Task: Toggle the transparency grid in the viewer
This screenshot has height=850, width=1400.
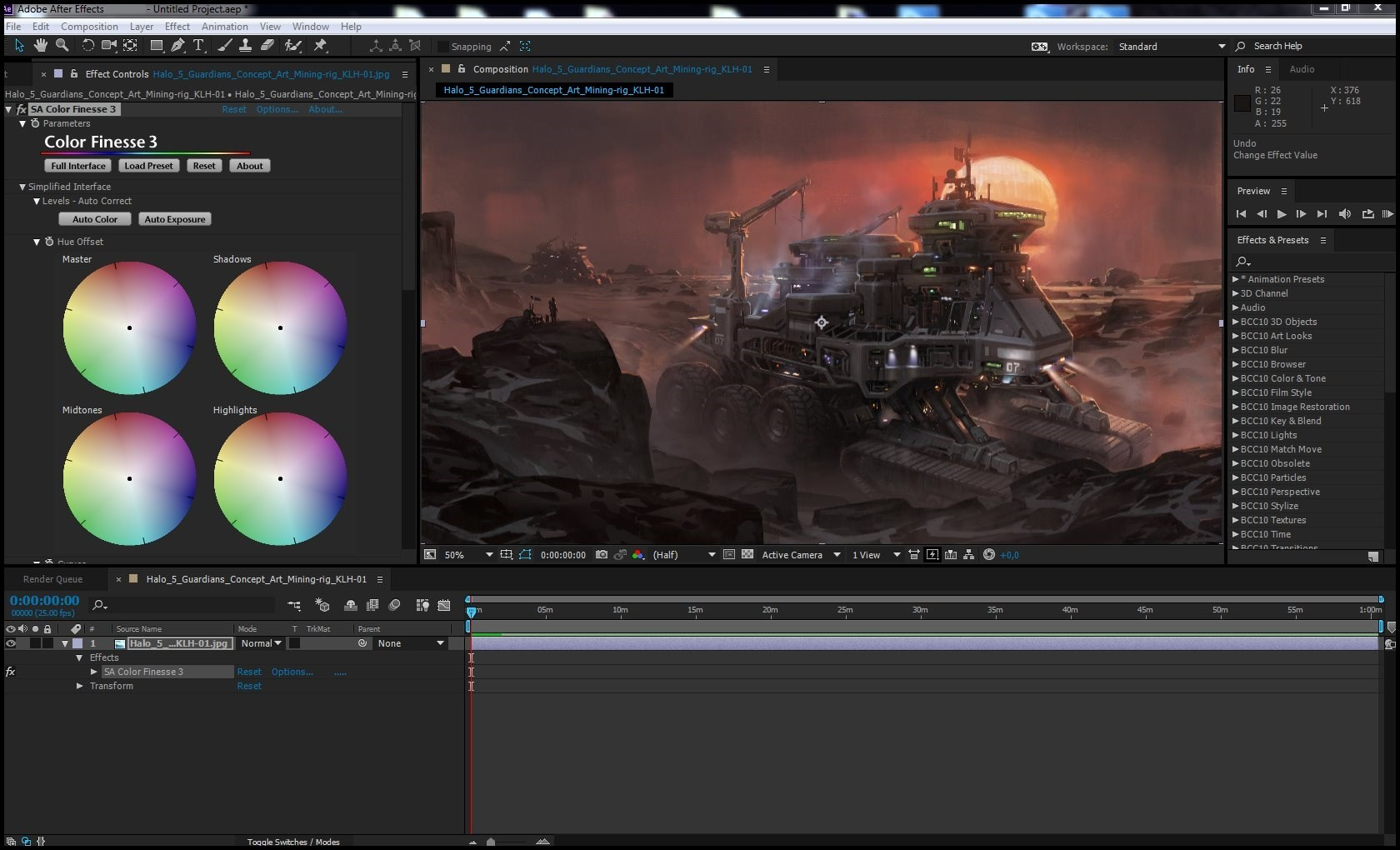Action: pos(747,554)
